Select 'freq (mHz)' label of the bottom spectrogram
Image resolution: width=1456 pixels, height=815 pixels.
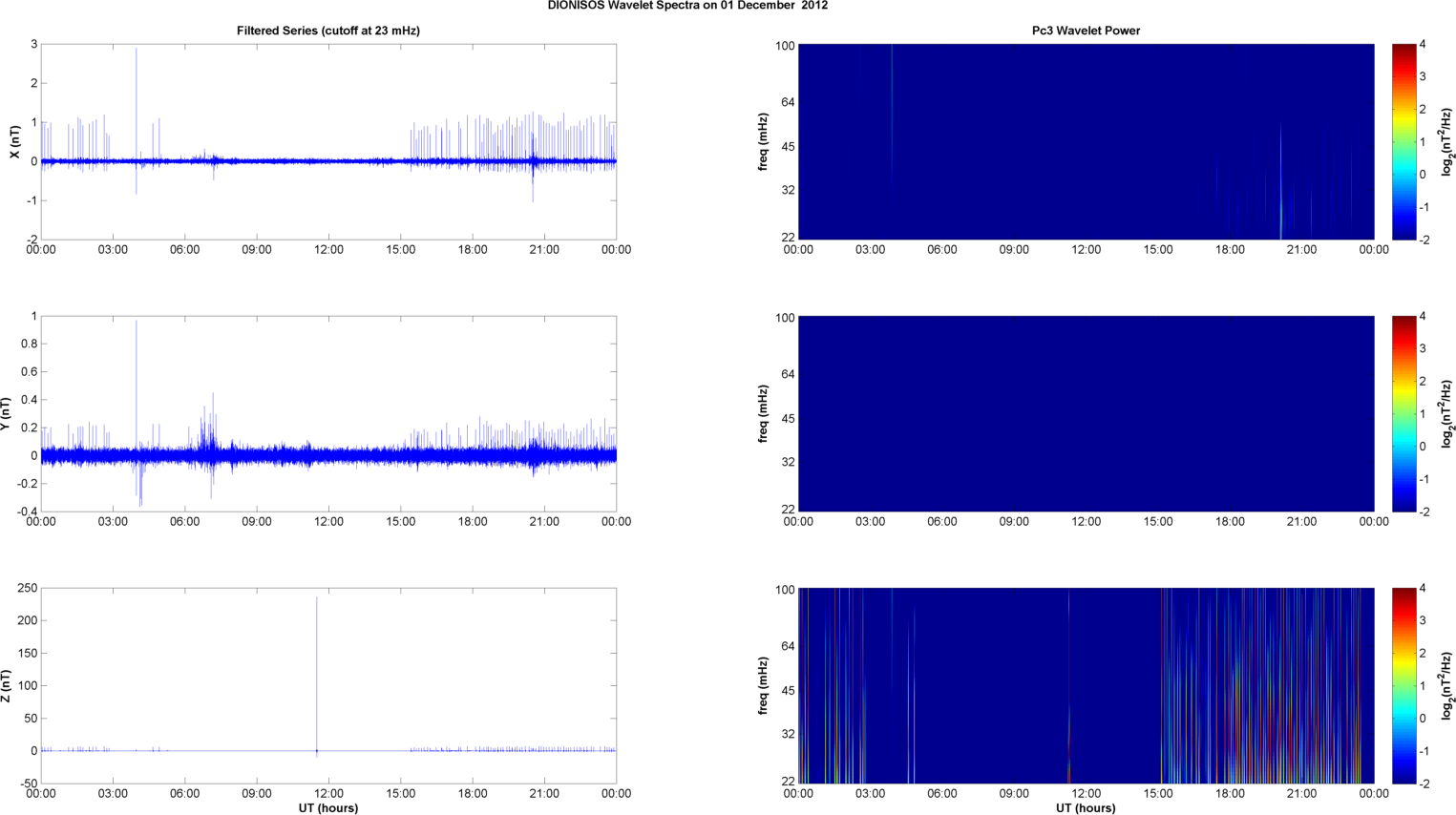point(764,686)
